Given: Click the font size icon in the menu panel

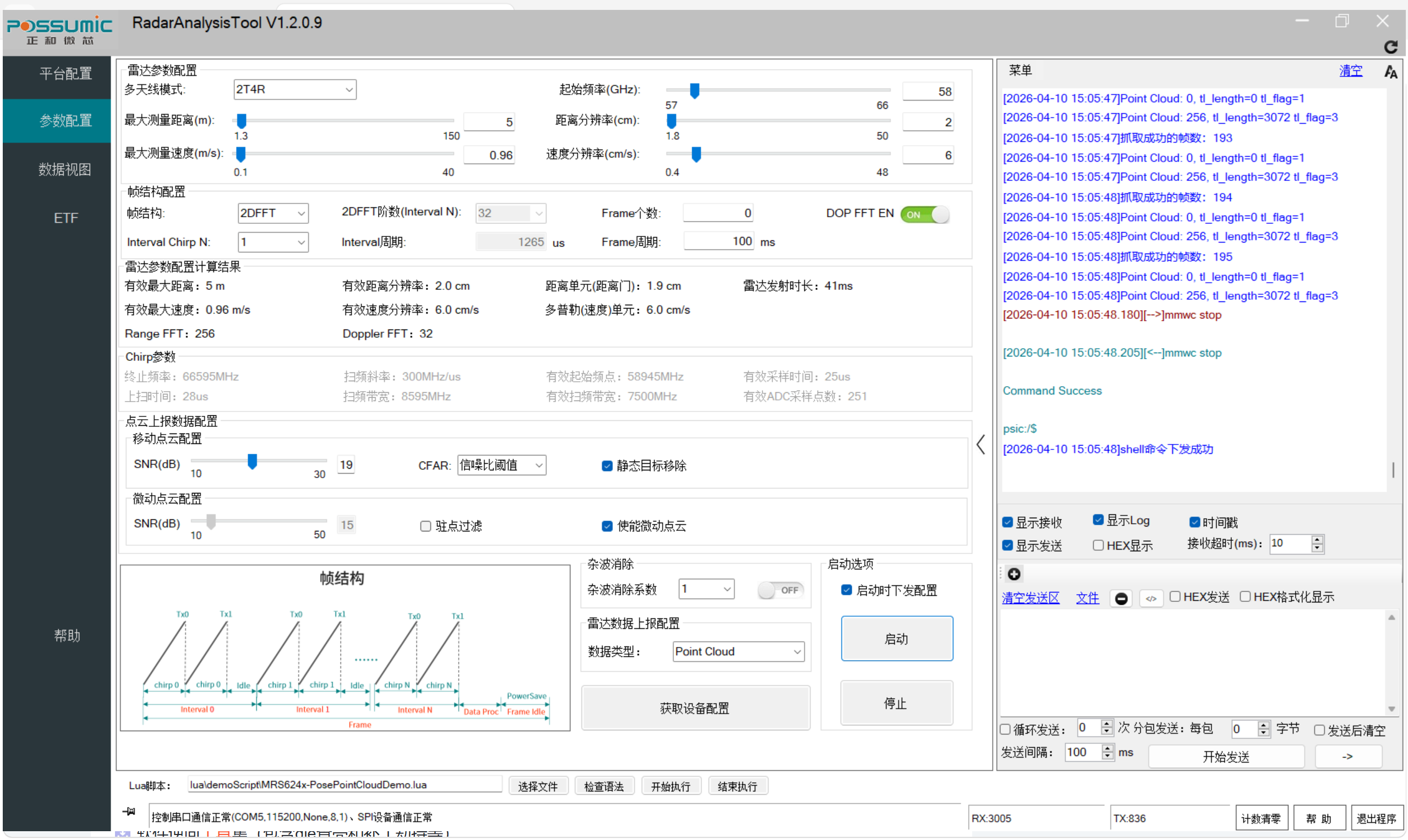Looking at the screenshot, I should [1390, 72].
